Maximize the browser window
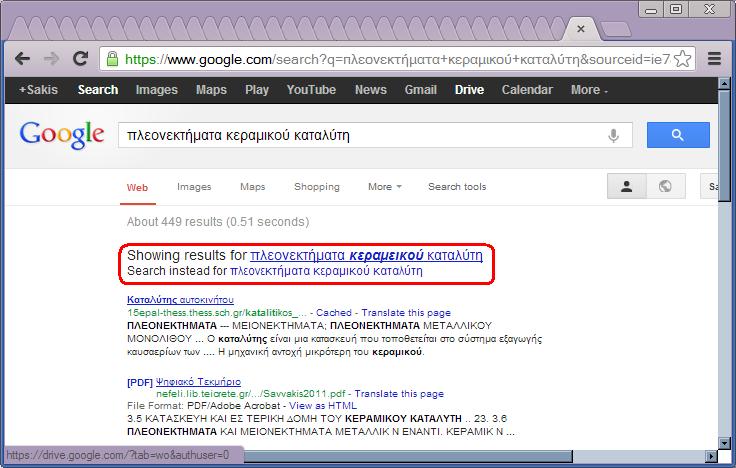The image size is (736, 468). click(x=675, y=9)
